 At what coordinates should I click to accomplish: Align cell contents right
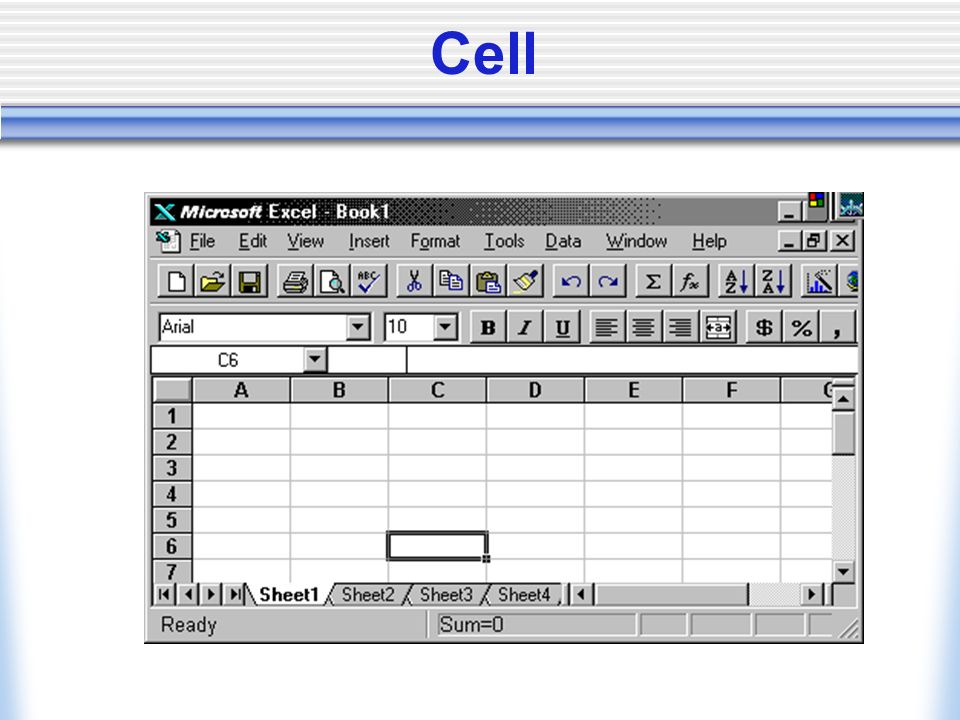tap(680, 328)
